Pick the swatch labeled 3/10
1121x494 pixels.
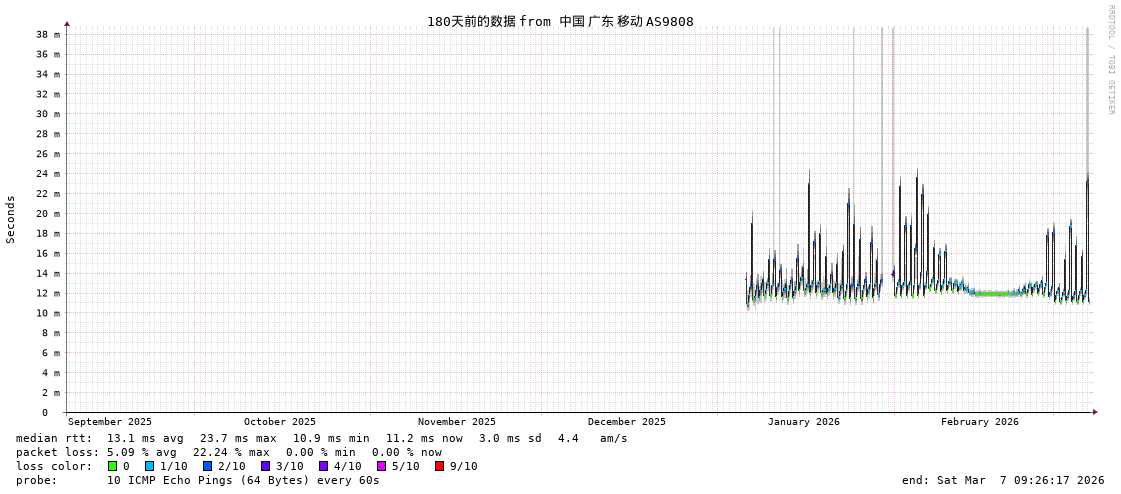tap(266, 466)
